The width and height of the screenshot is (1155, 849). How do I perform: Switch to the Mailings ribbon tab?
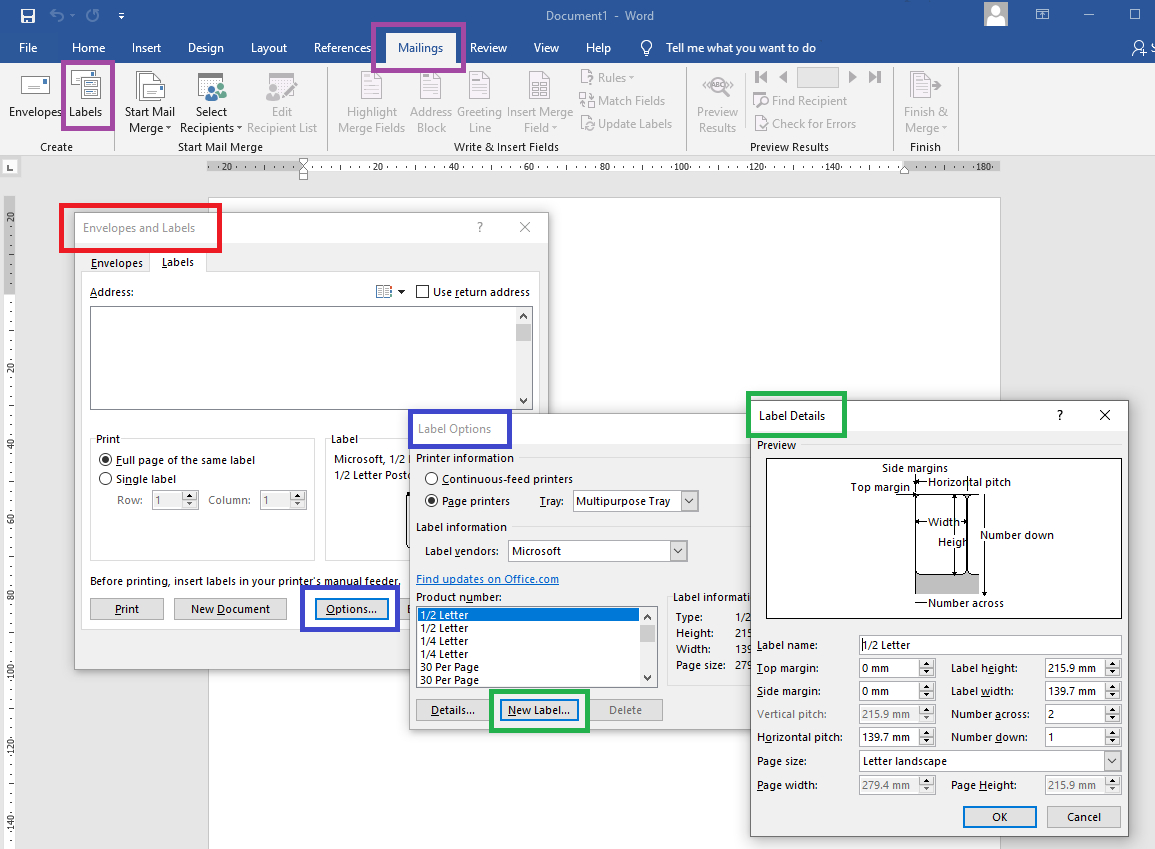pos(419,47)
